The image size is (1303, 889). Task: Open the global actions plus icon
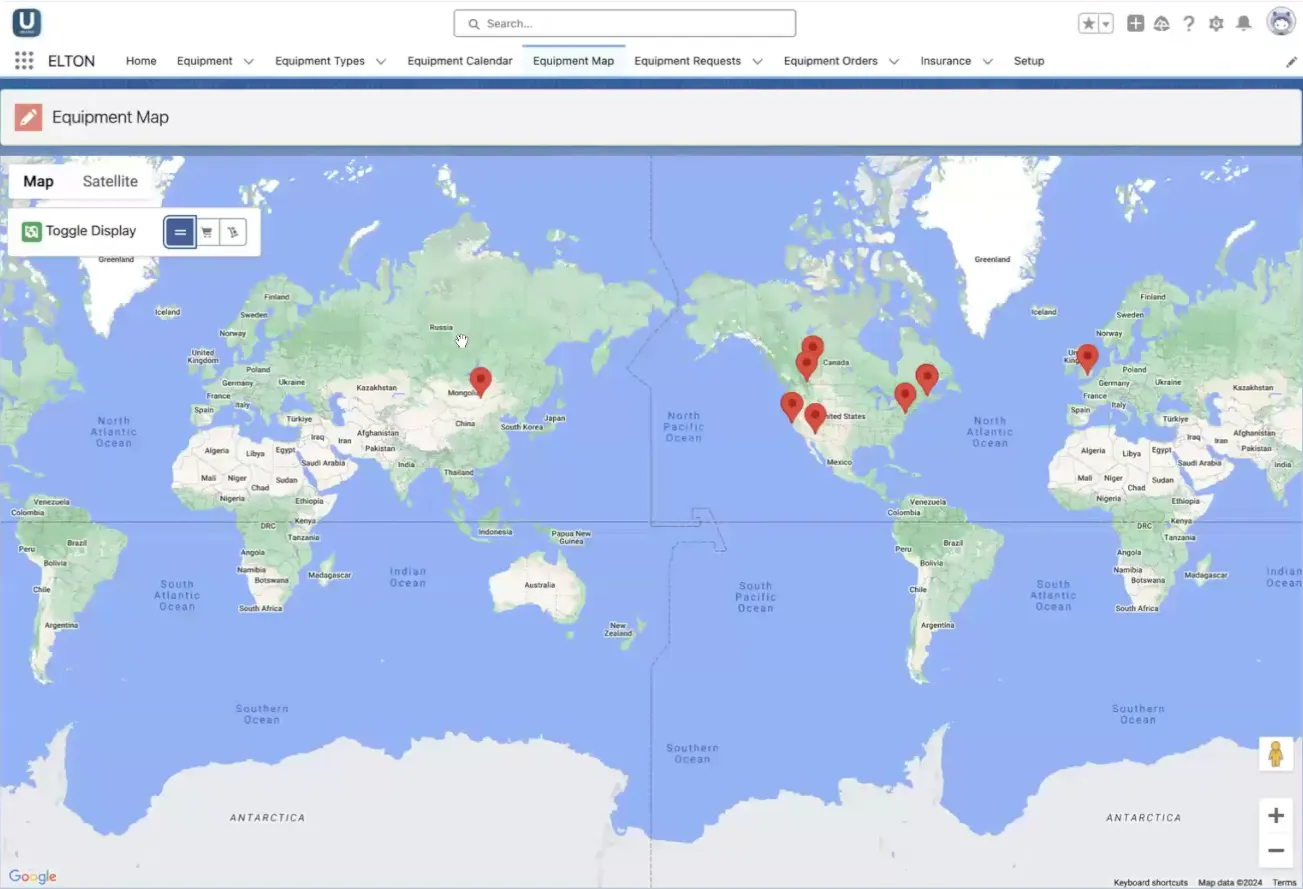coord(1135,23)
